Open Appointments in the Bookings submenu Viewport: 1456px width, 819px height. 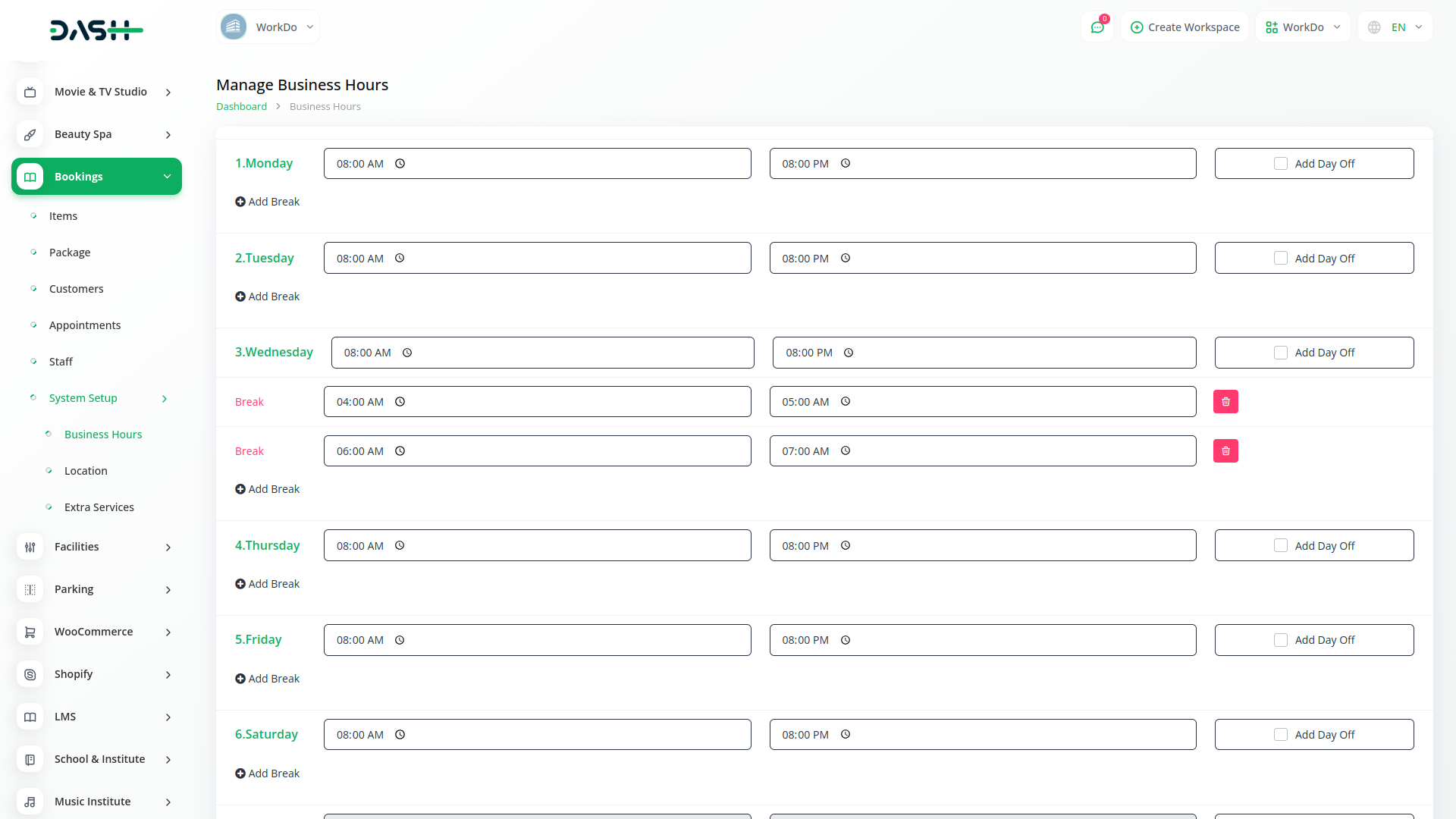pyautogui.click(x=85, y=325)
